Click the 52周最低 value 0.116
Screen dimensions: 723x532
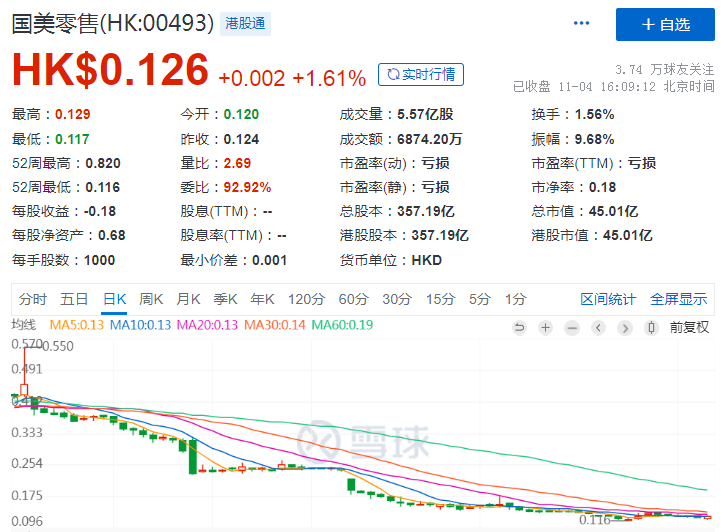102,187
